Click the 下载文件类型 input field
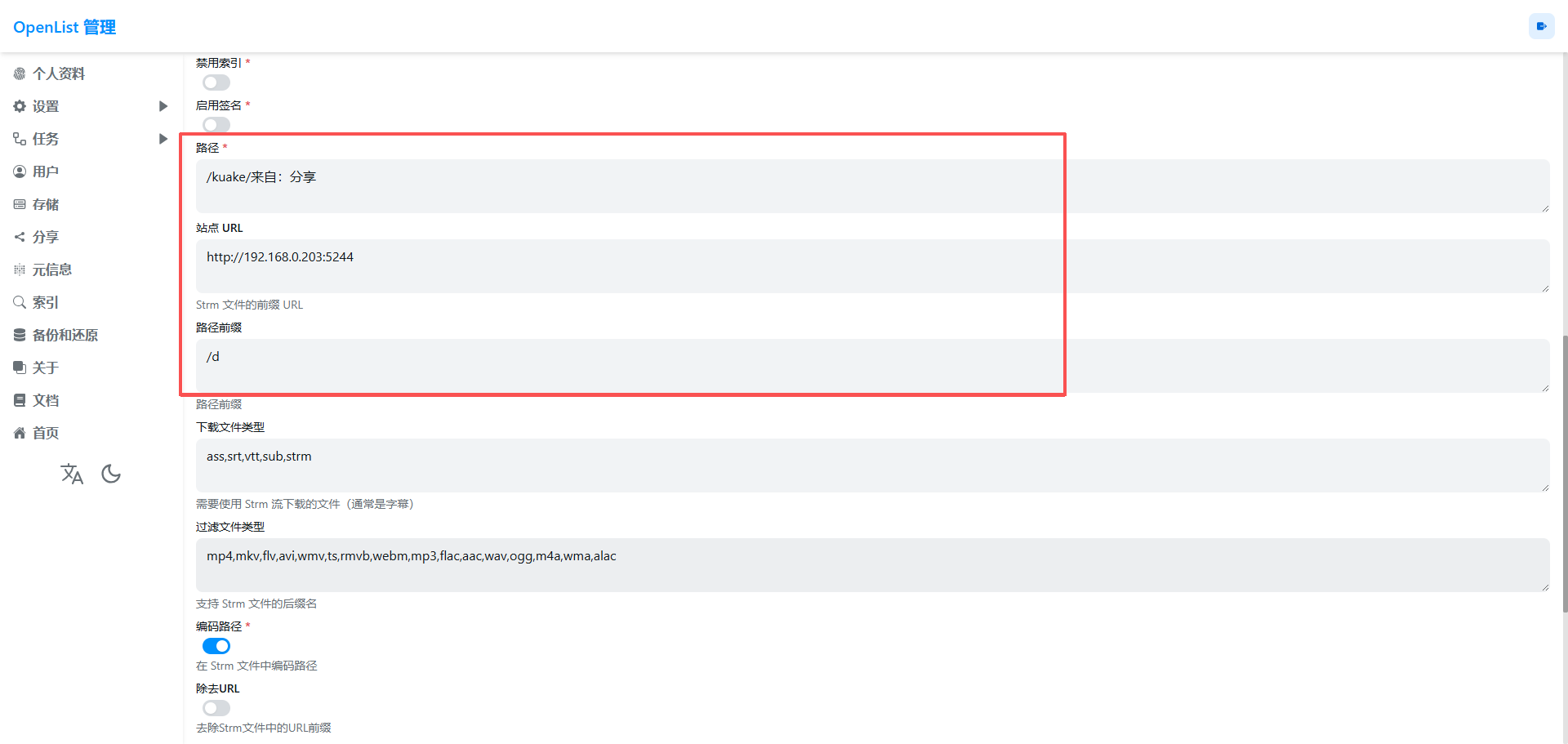The height and width of the screenshot is (744, 1568). tap(873, 466)
